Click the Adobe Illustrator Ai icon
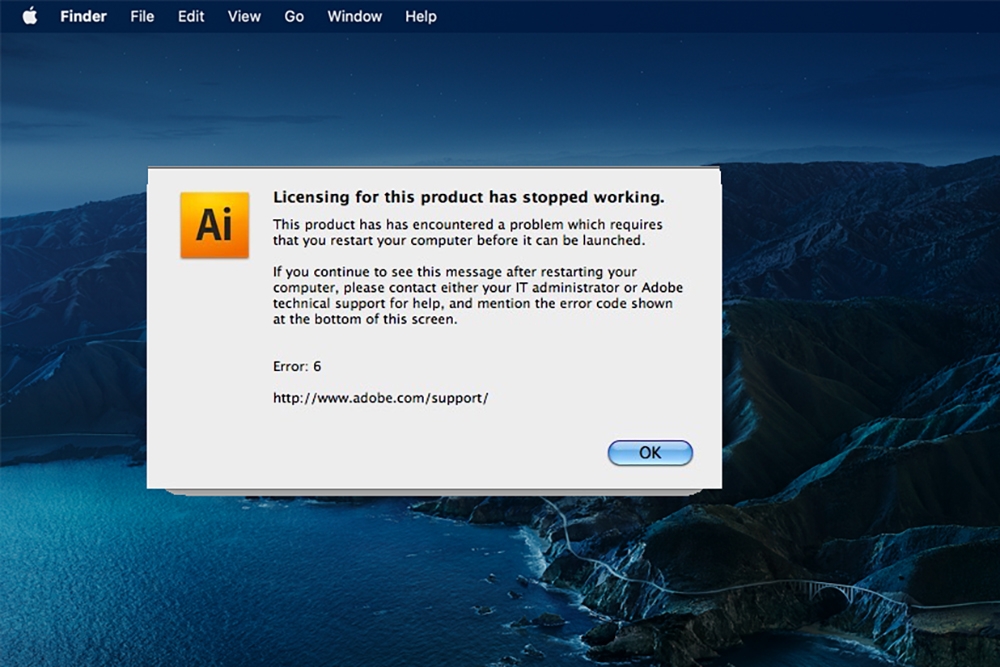 point(214,225)
